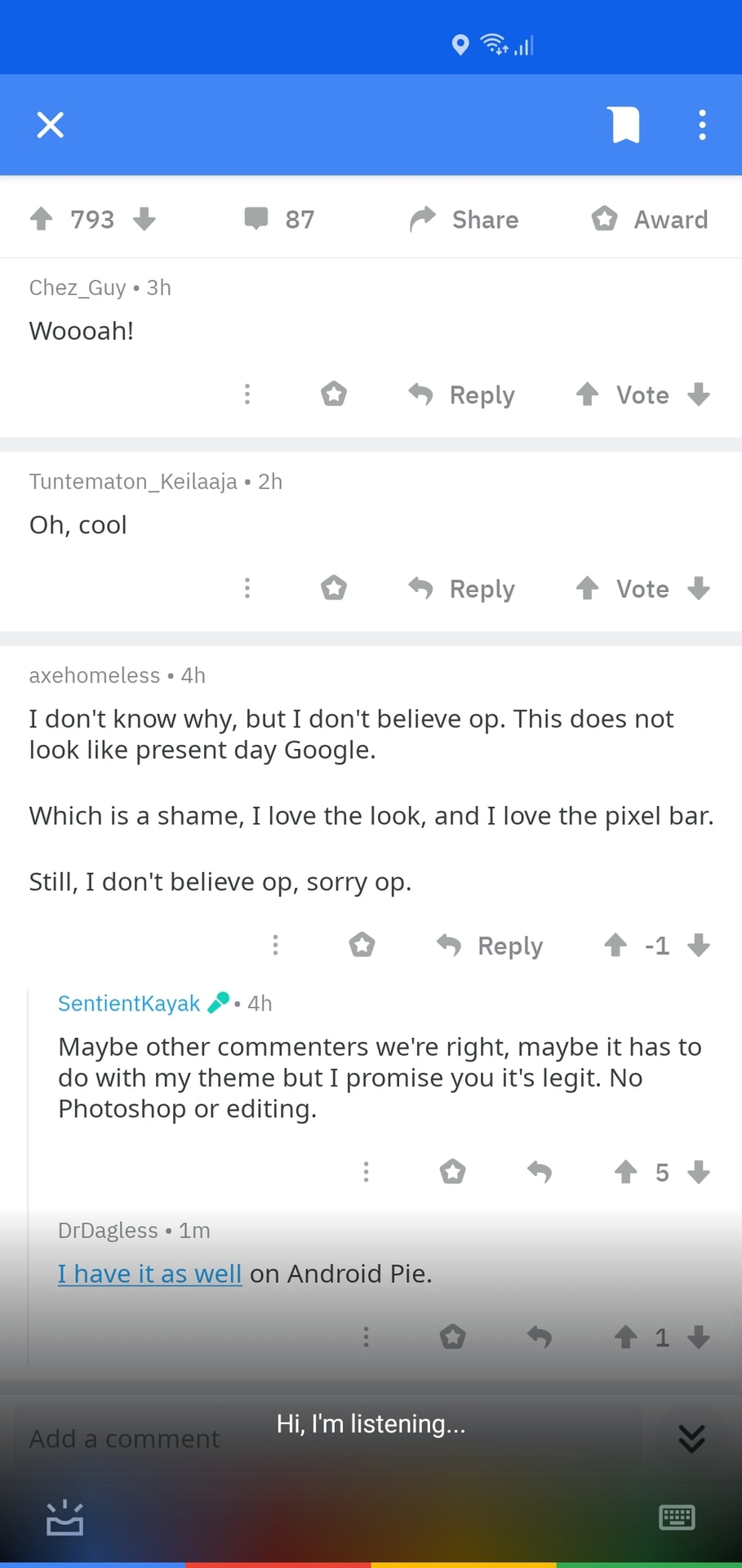Reply to Chez_Guy's comment
Image resolution: width=742 pixels, height=1568 pixels.
(x=462, y=394)
